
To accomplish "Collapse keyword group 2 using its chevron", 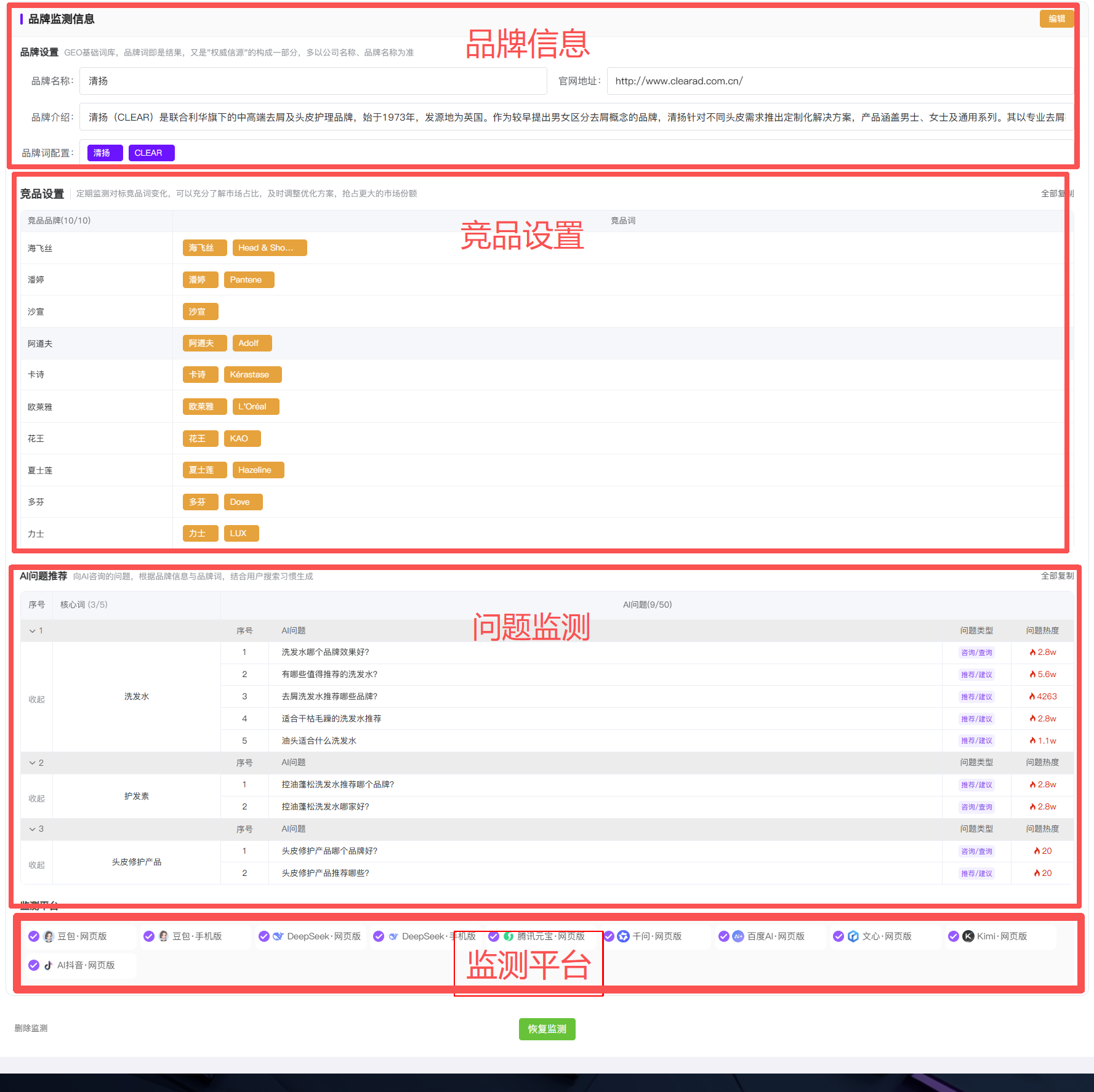I will 33,763.
